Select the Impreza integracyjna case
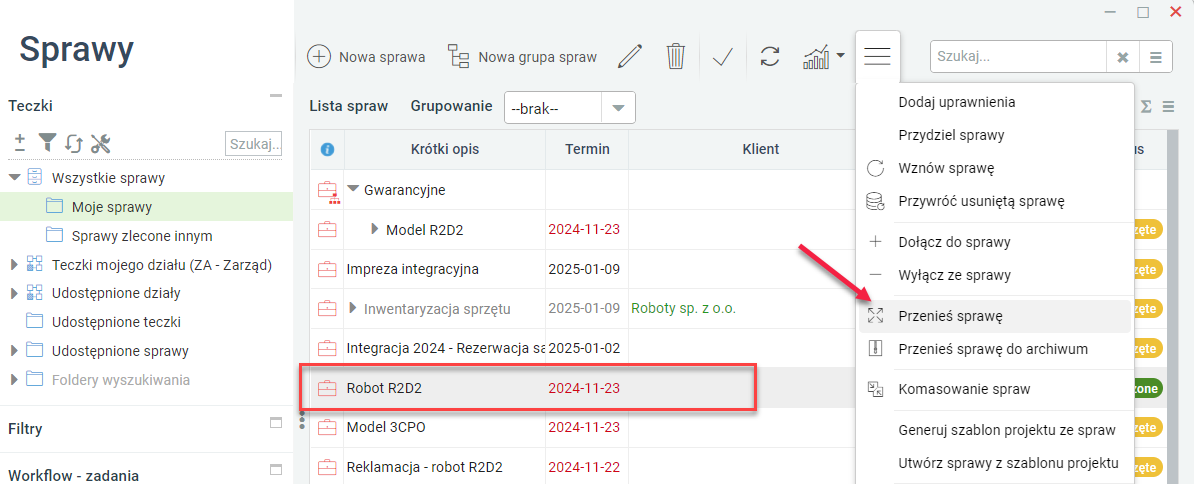1194x484 pixels. click(x=413, y=269)
